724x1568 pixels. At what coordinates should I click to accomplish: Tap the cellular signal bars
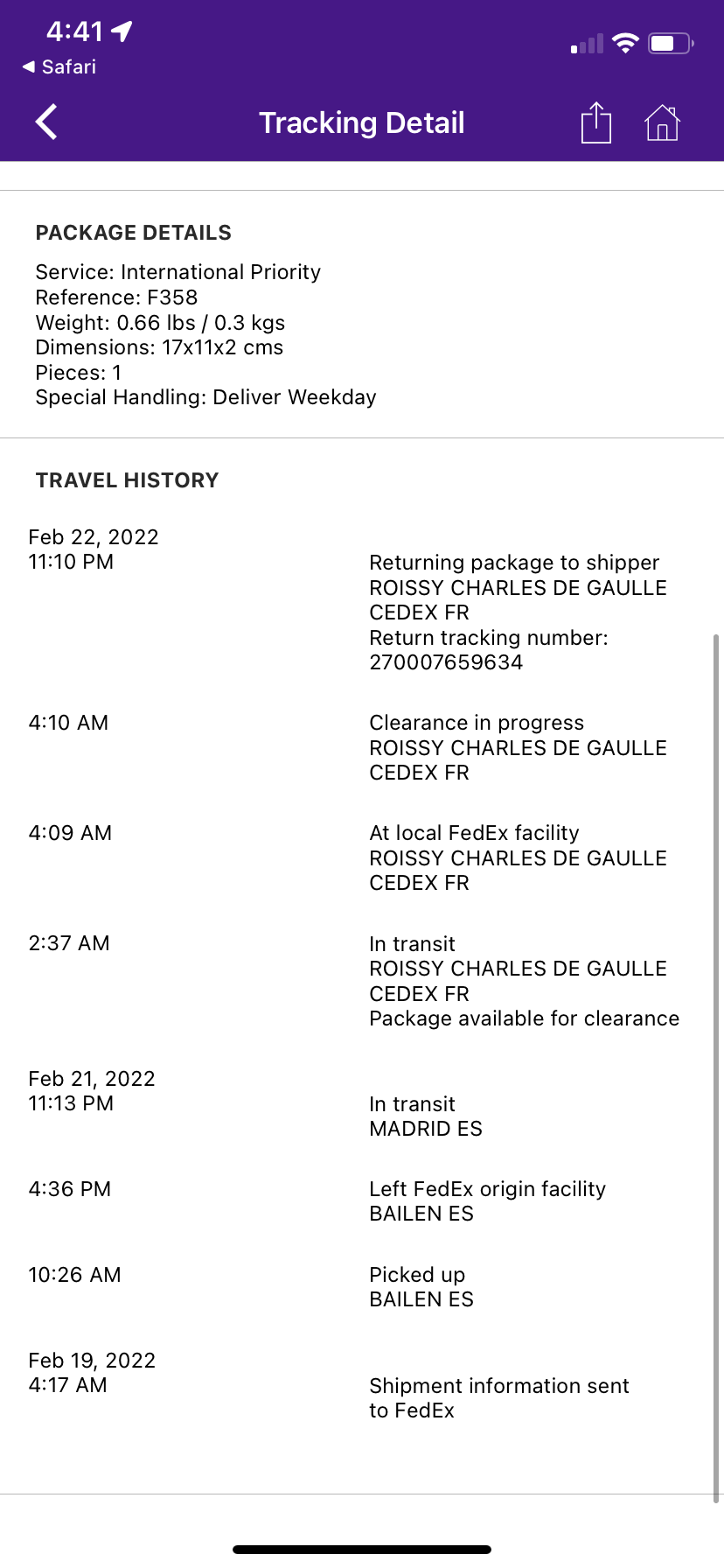(x=587, y=44)
